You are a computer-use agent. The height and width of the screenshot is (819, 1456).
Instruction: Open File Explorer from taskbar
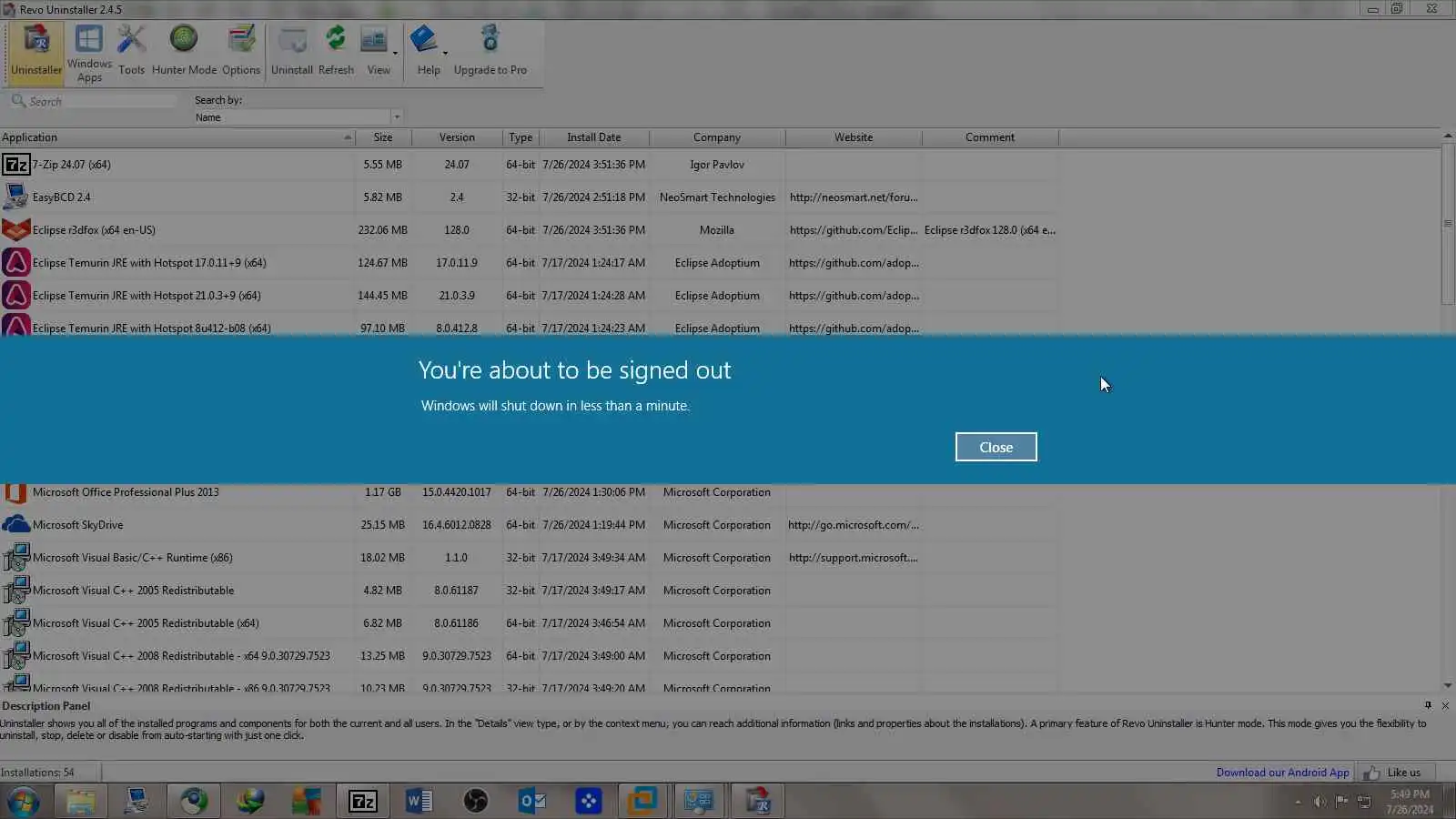click(x=81, y=801)
